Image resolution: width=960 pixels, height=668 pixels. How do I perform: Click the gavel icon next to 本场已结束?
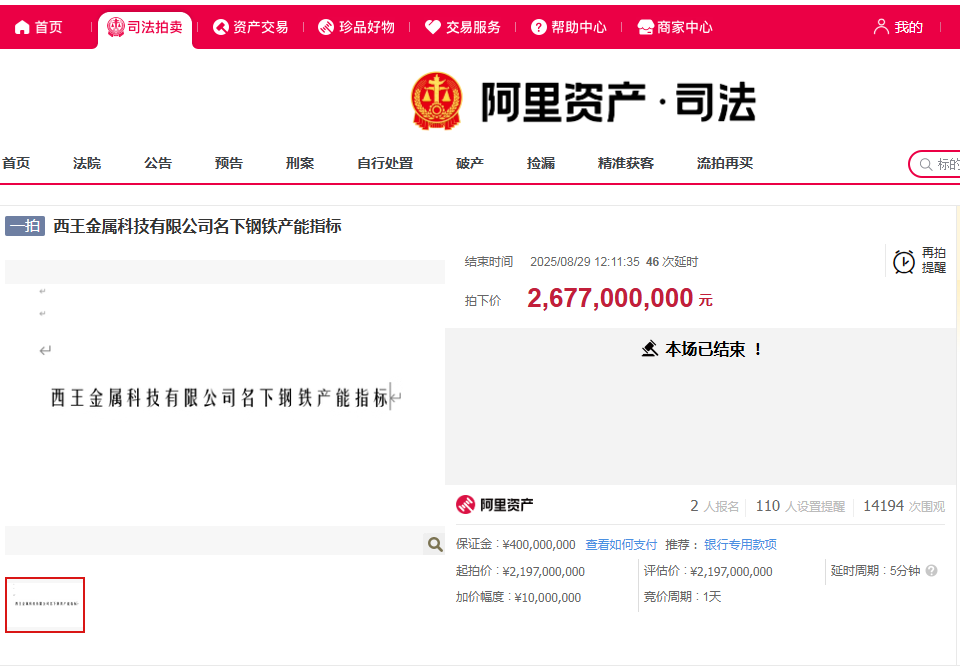tap(650, 349)
